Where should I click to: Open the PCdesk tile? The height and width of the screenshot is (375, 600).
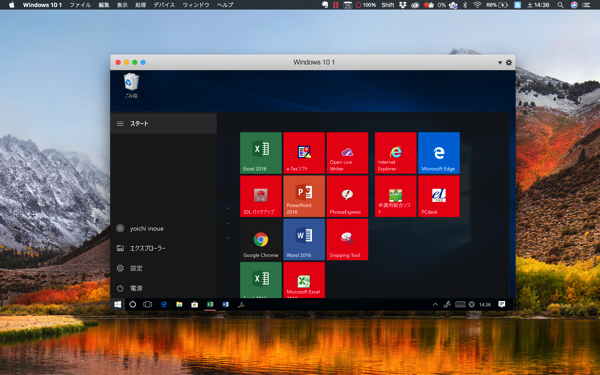click(x=439, y=196)
